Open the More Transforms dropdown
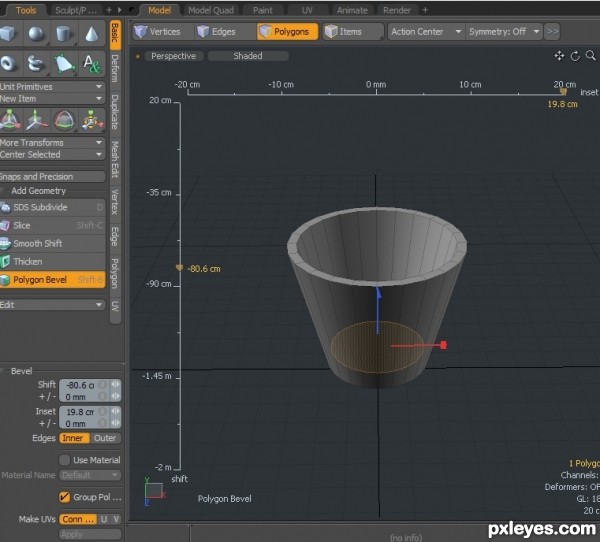This screenshot has height=542, width=600. (x=52, y=143)
